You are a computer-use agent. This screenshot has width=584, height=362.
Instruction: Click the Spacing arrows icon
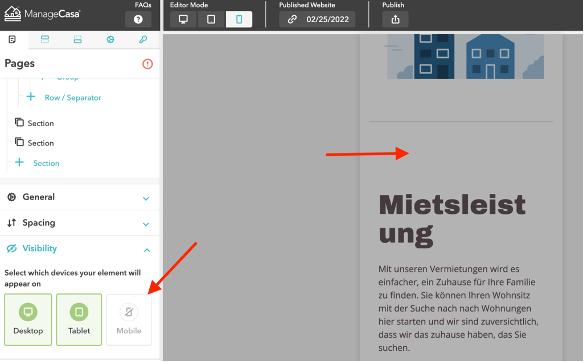12,223
